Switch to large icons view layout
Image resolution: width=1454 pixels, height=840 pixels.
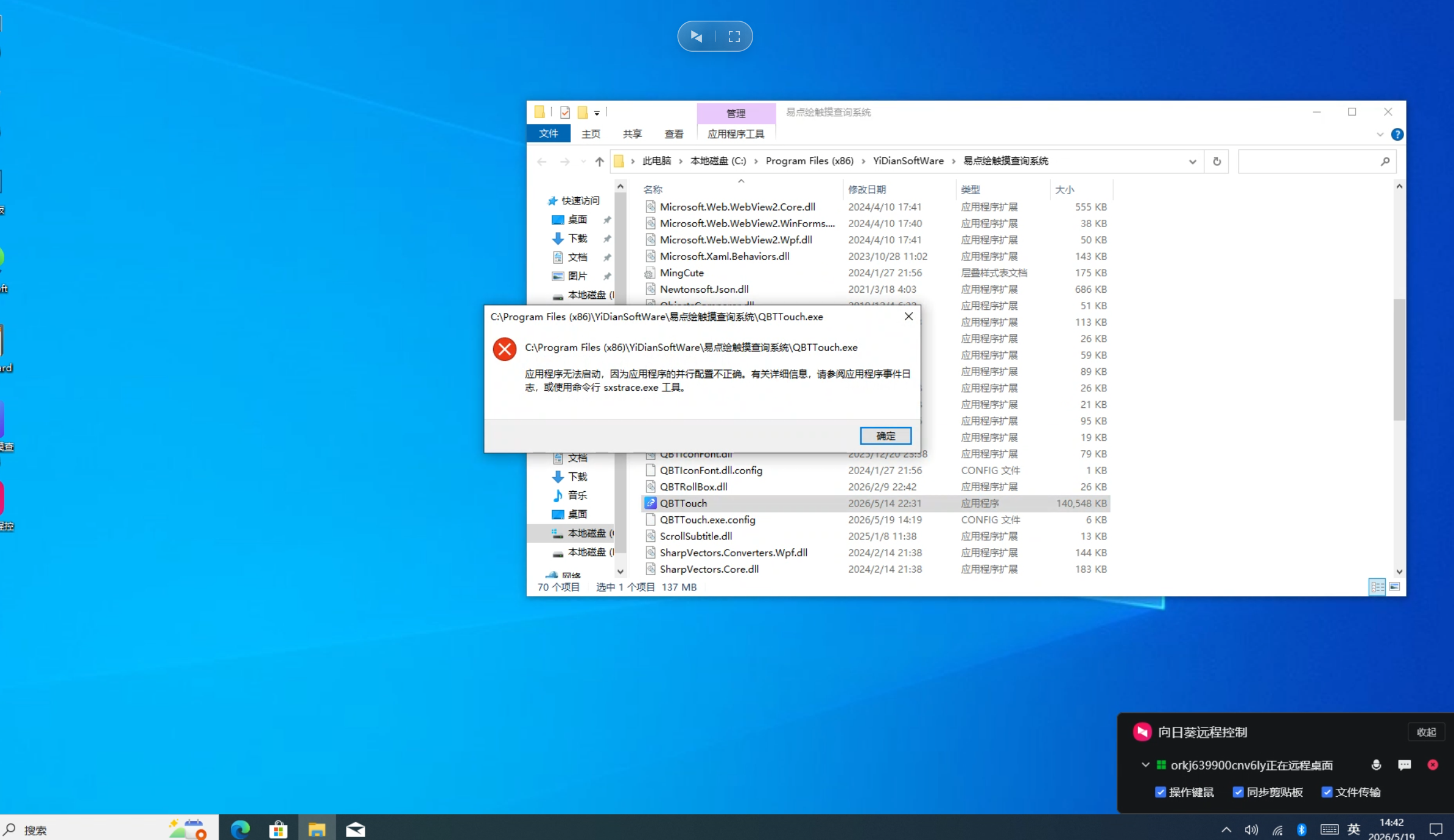coord(1394,587)
